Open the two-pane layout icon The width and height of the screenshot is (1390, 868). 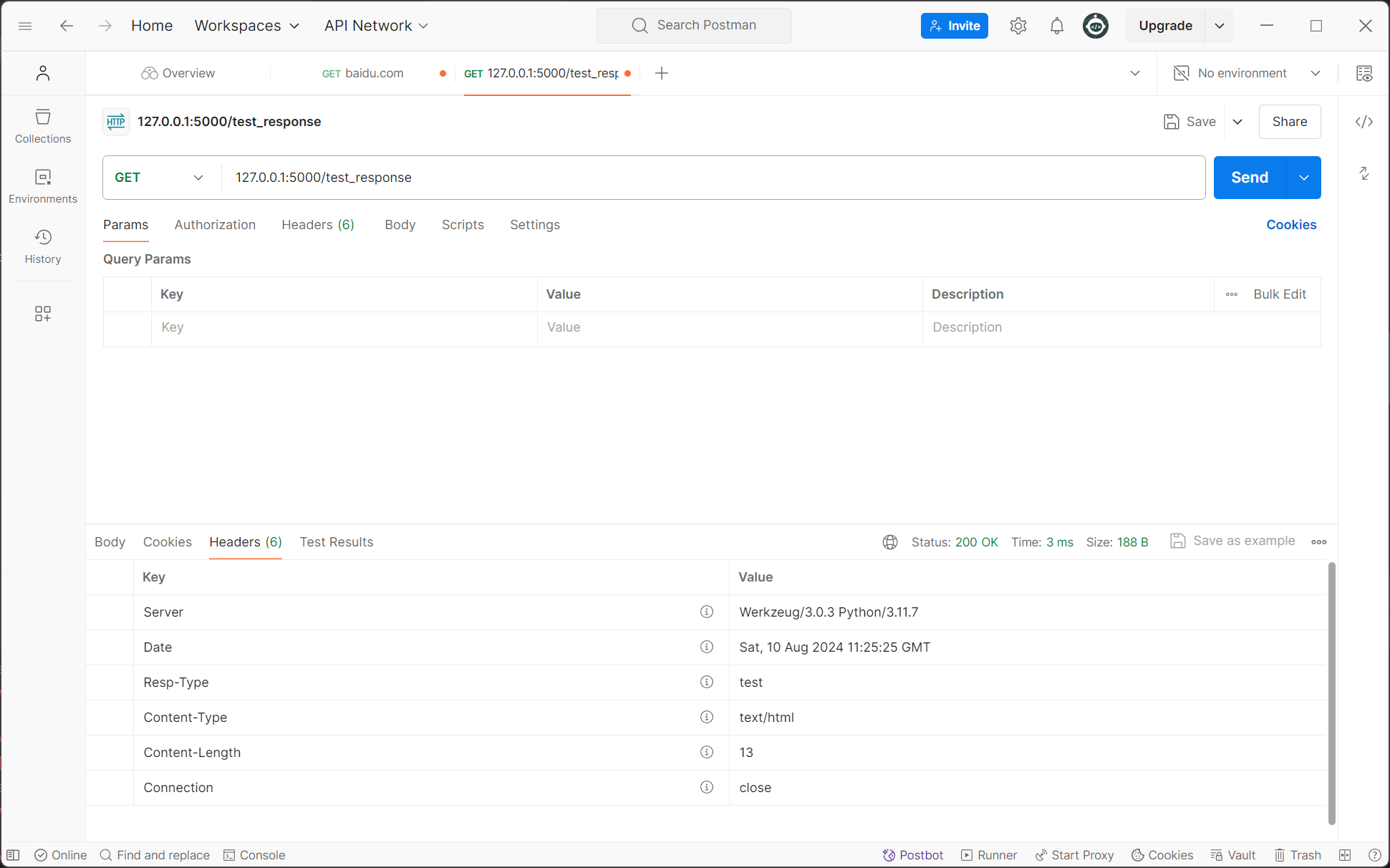click(1345, 855)
